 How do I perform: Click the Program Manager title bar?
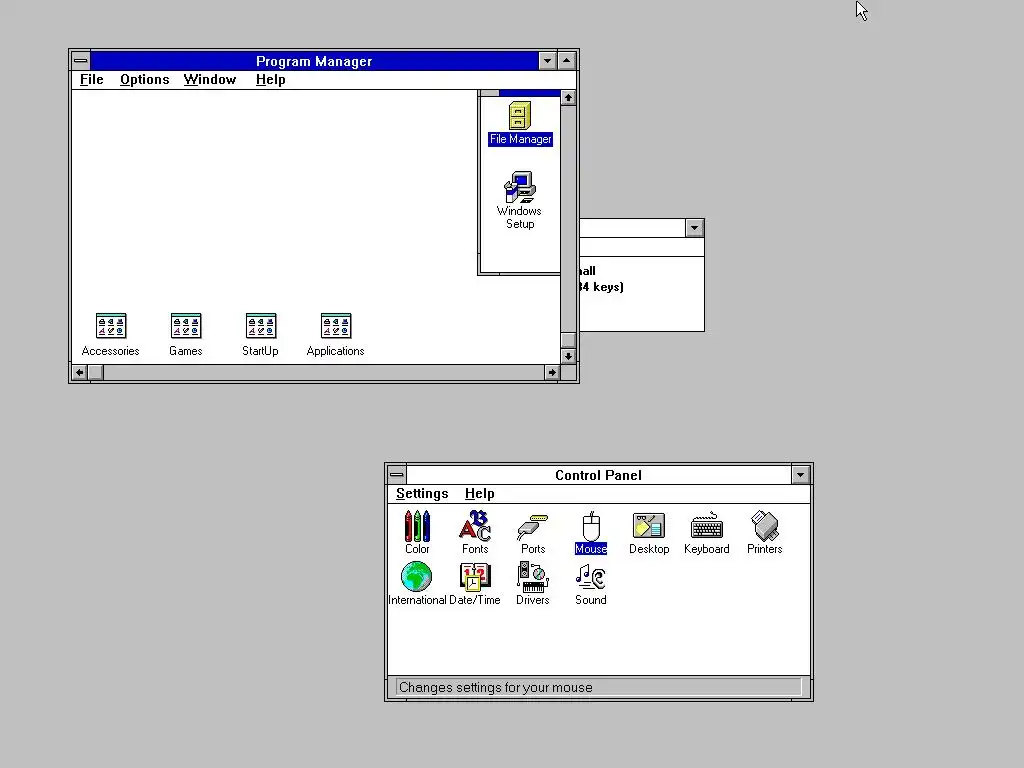tap(314, 61)
